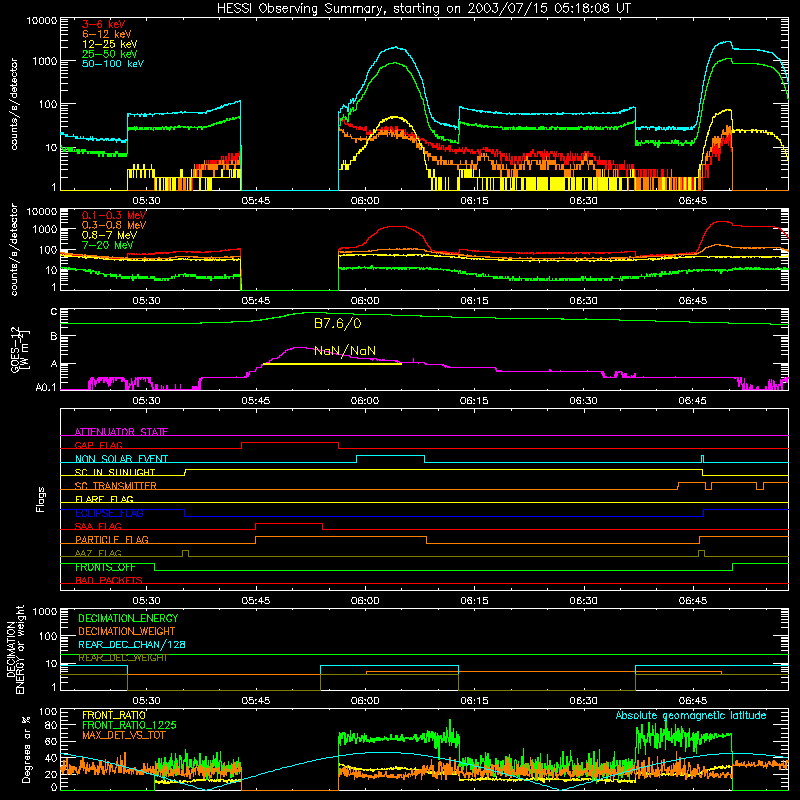Click the B7.6/0 flare class annotation
This screenshot has height=800, width=800.
[x=338, y=323]
